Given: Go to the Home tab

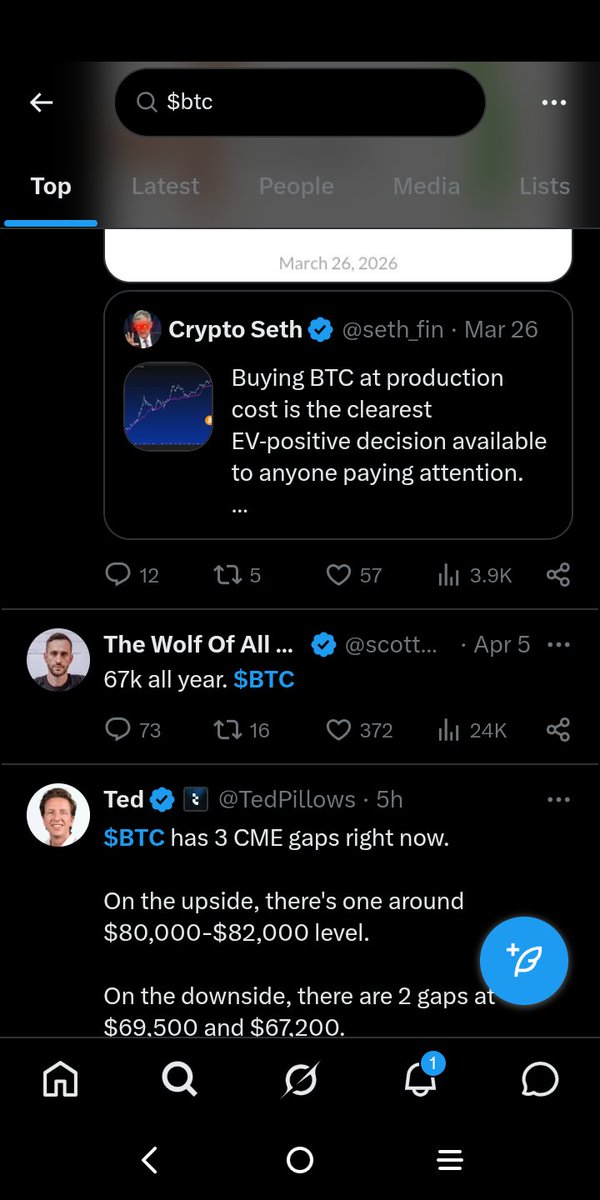Looking at the screenshot, I should pyautogui.click(x=60, y=1080).
